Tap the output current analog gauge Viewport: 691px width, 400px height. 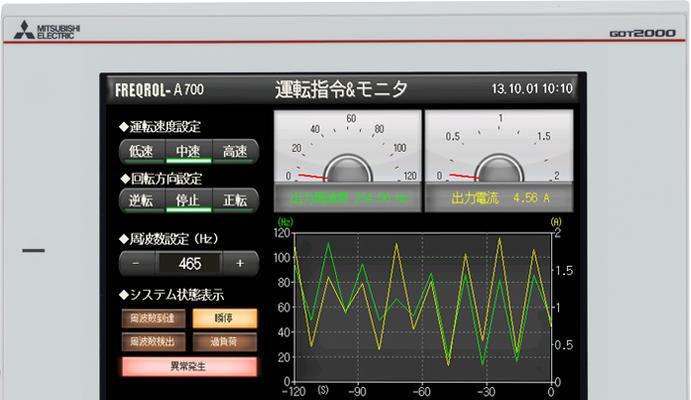[499, 146]
